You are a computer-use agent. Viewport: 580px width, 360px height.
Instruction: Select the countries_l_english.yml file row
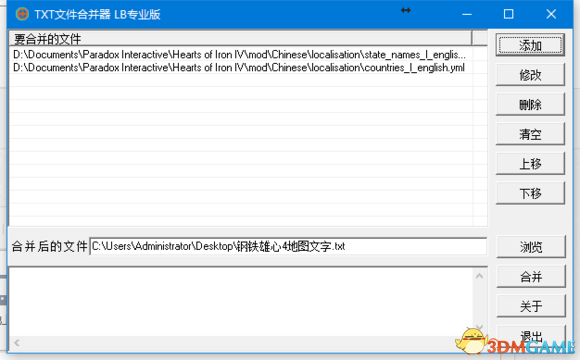pos(240,67)
